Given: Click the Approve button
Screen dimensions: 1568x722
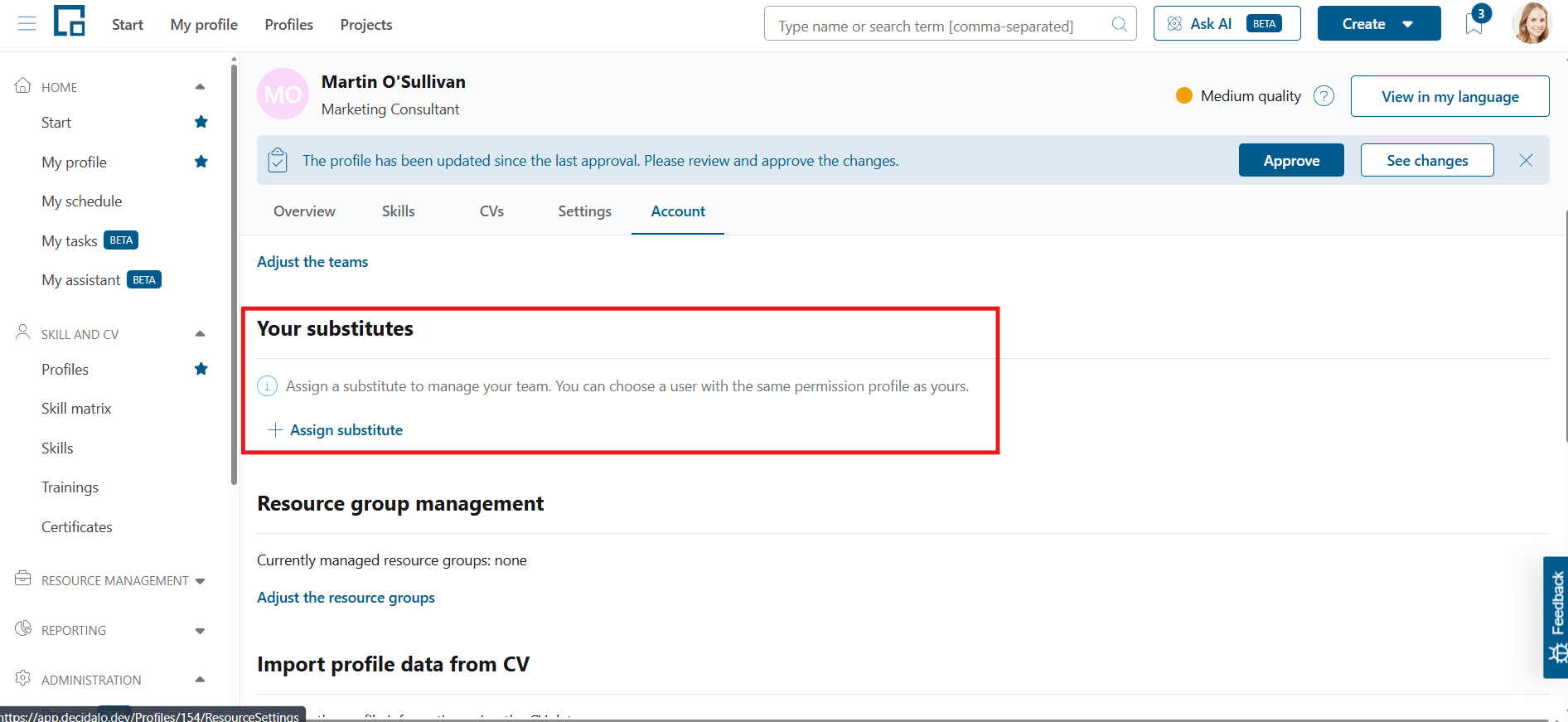Looking at the screenshot, I should coord(1291,160).
